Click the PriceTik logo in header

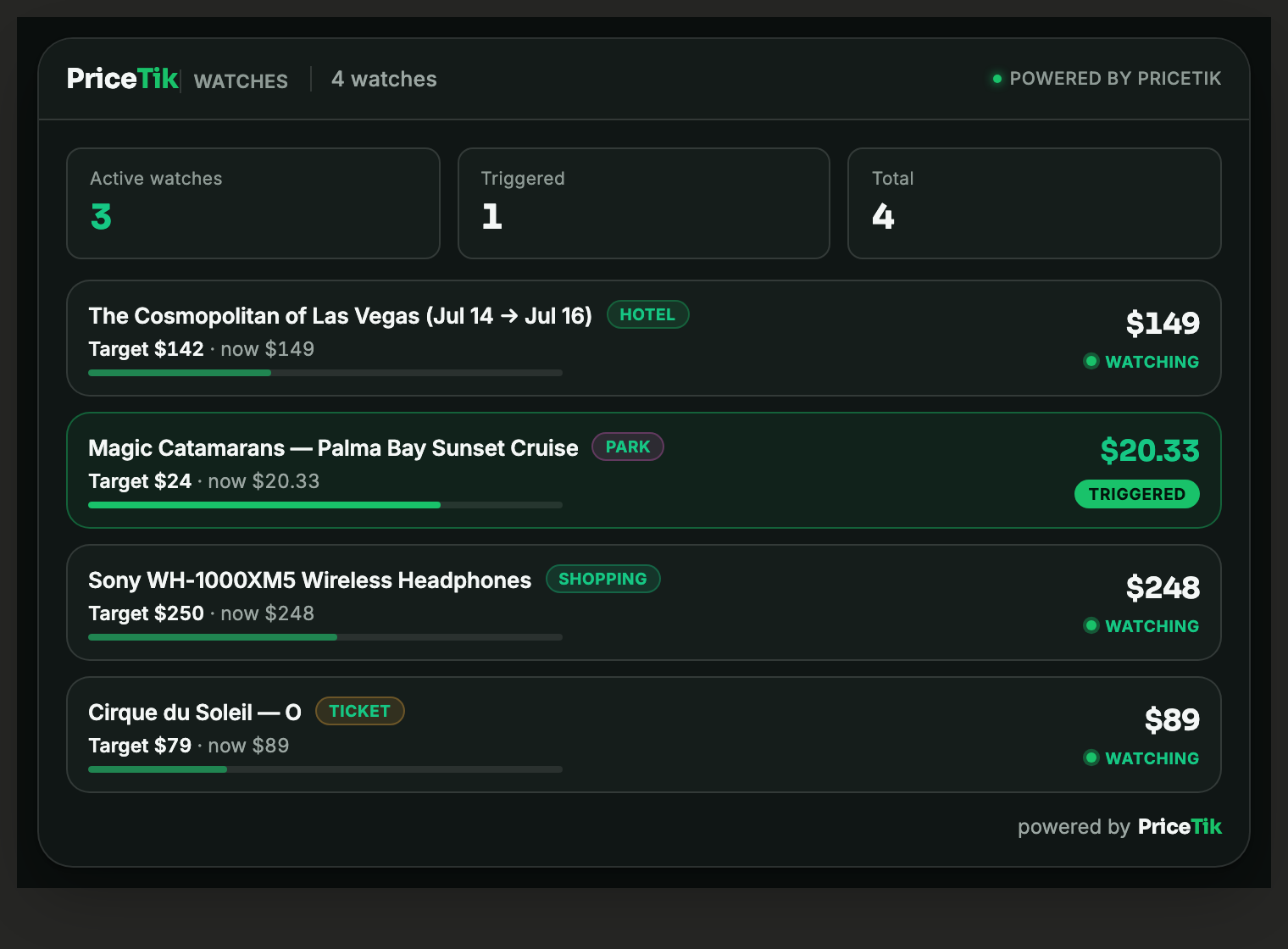pyautogui.click(x=122, y=79)
